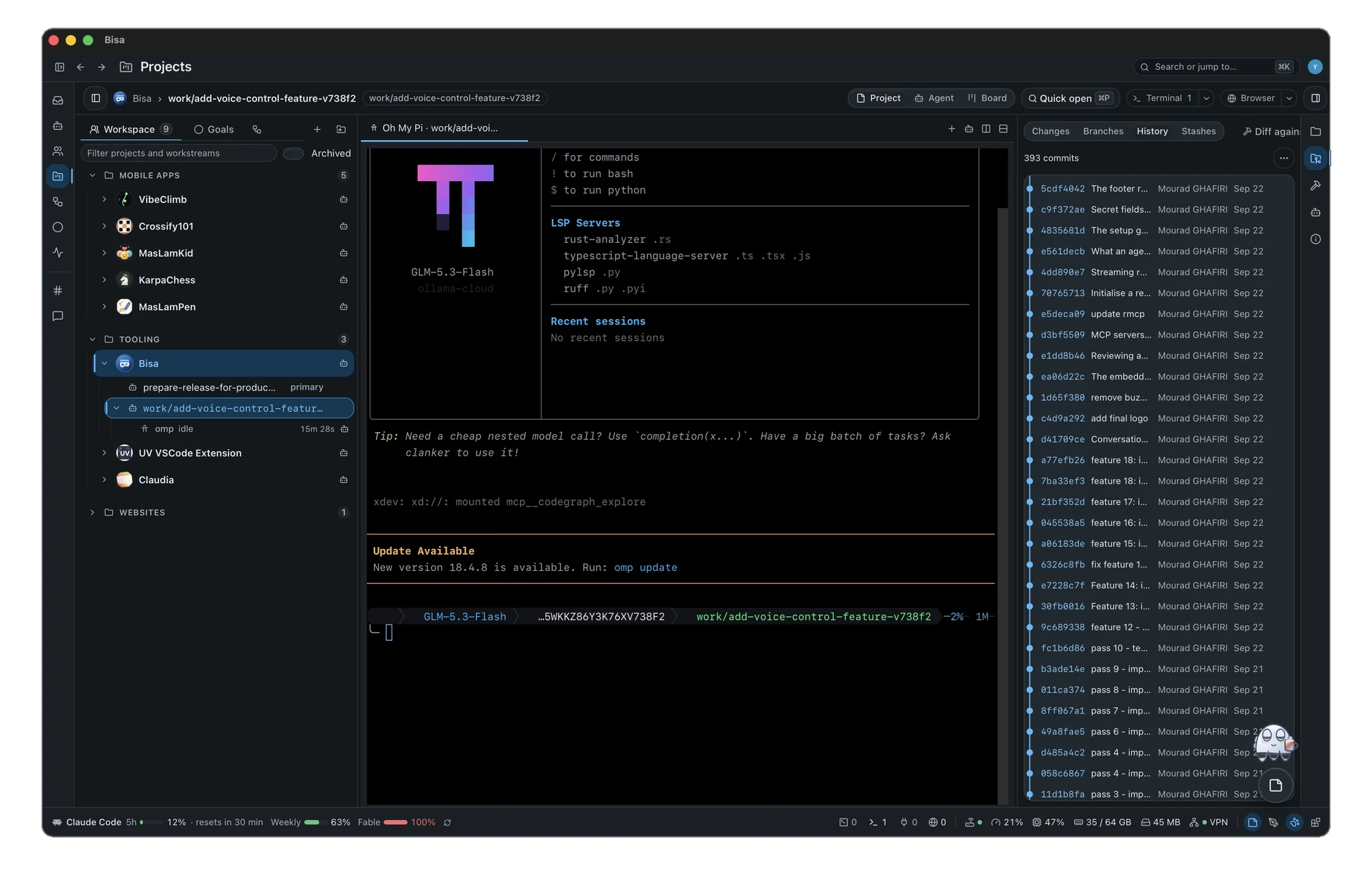Open the Browser dropdown arrow

(1289, 98)
